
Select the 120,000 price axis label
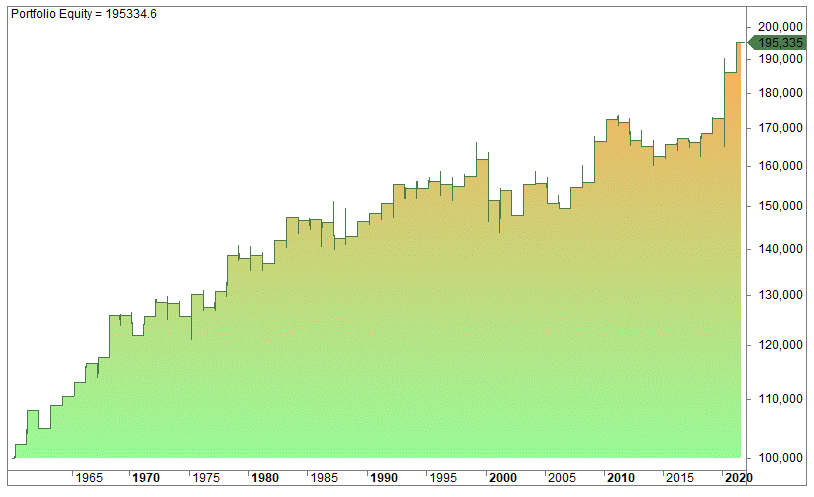(x=779, y=345)
